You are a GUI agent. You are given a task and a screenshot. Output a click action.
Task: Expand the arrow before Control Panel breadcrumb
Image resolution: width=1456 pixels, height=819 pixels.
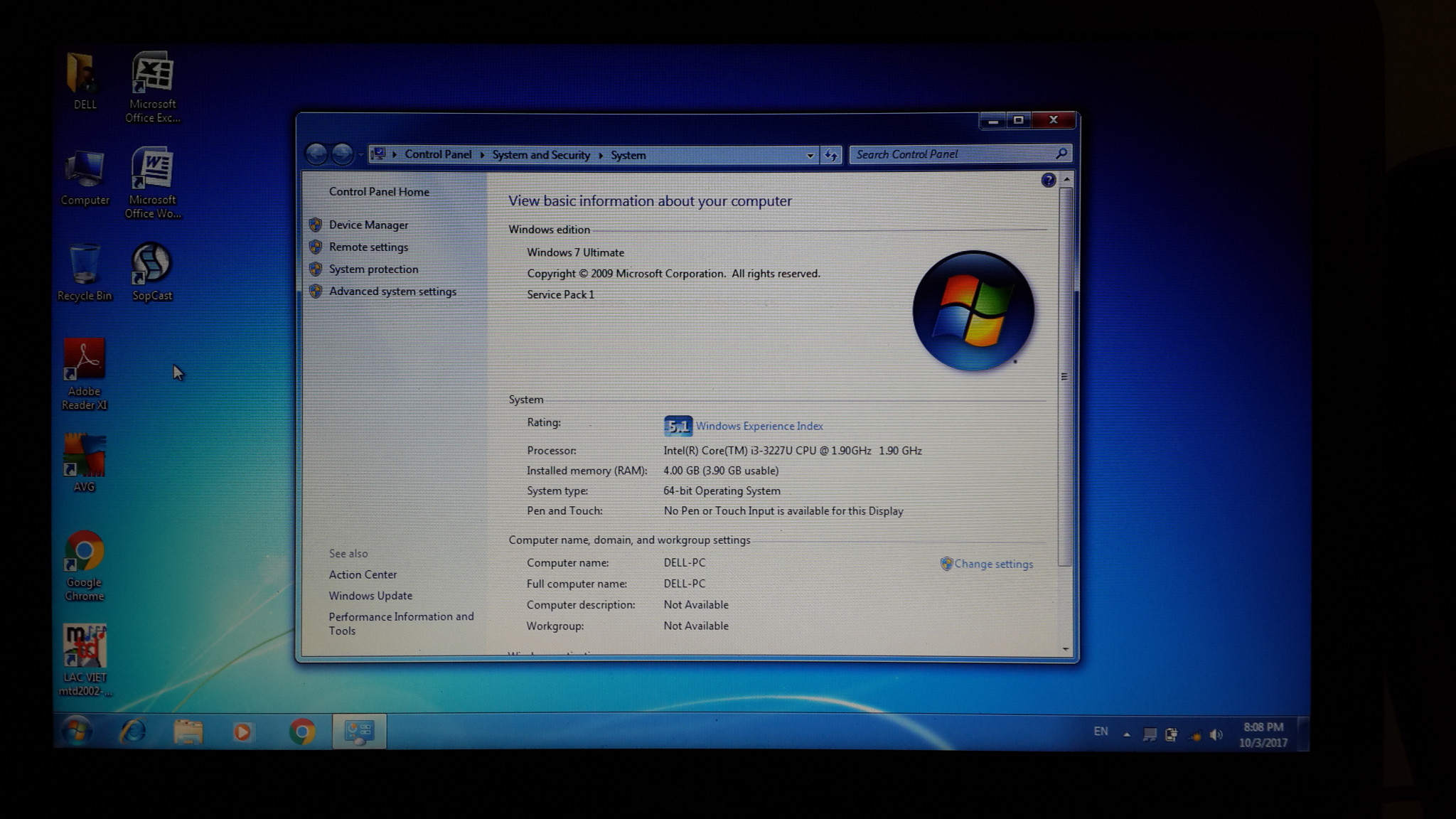[395, 154]
